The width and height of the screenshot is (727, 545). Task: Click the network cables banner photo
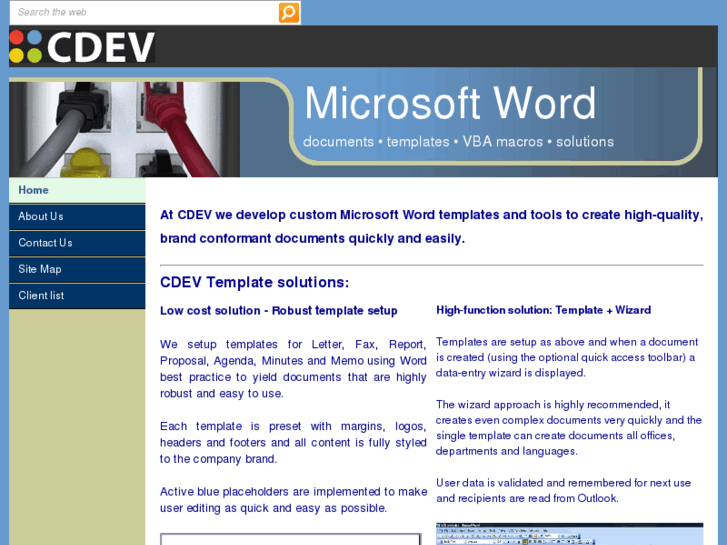click(124, 129)
